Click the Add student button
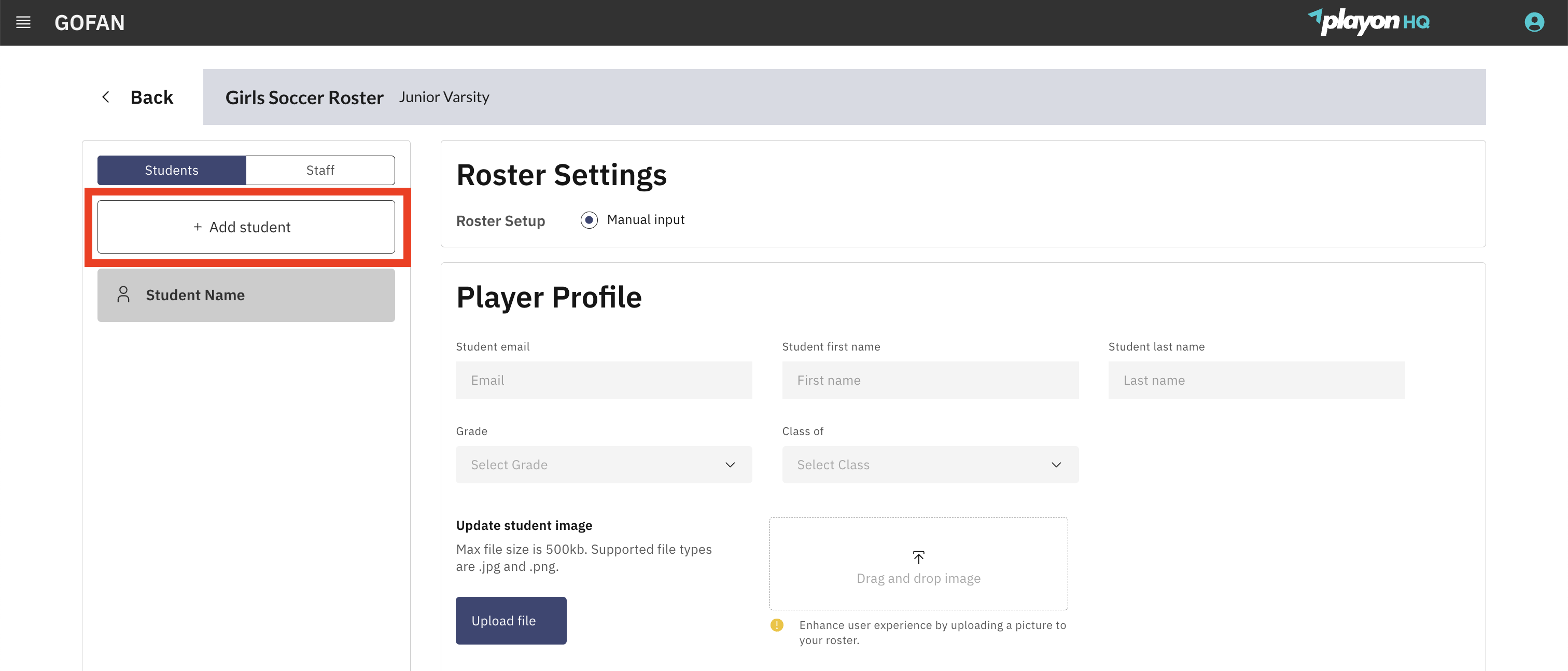The image size is (1568, 671). (245, 227)
